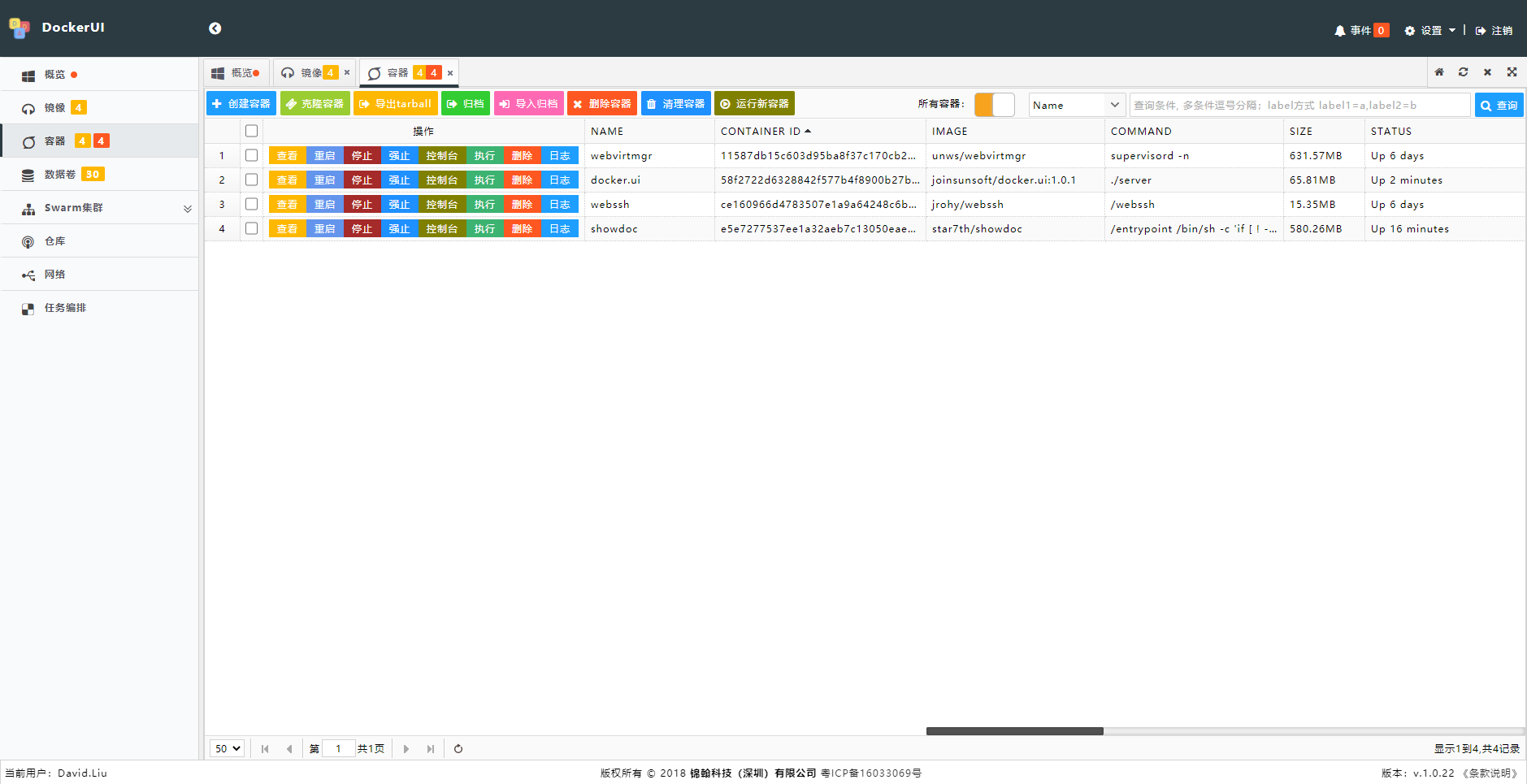Click 删除 for showdoc container
Image resolution: width=1527 pixels, height=784 pixels.
(523, 228)
